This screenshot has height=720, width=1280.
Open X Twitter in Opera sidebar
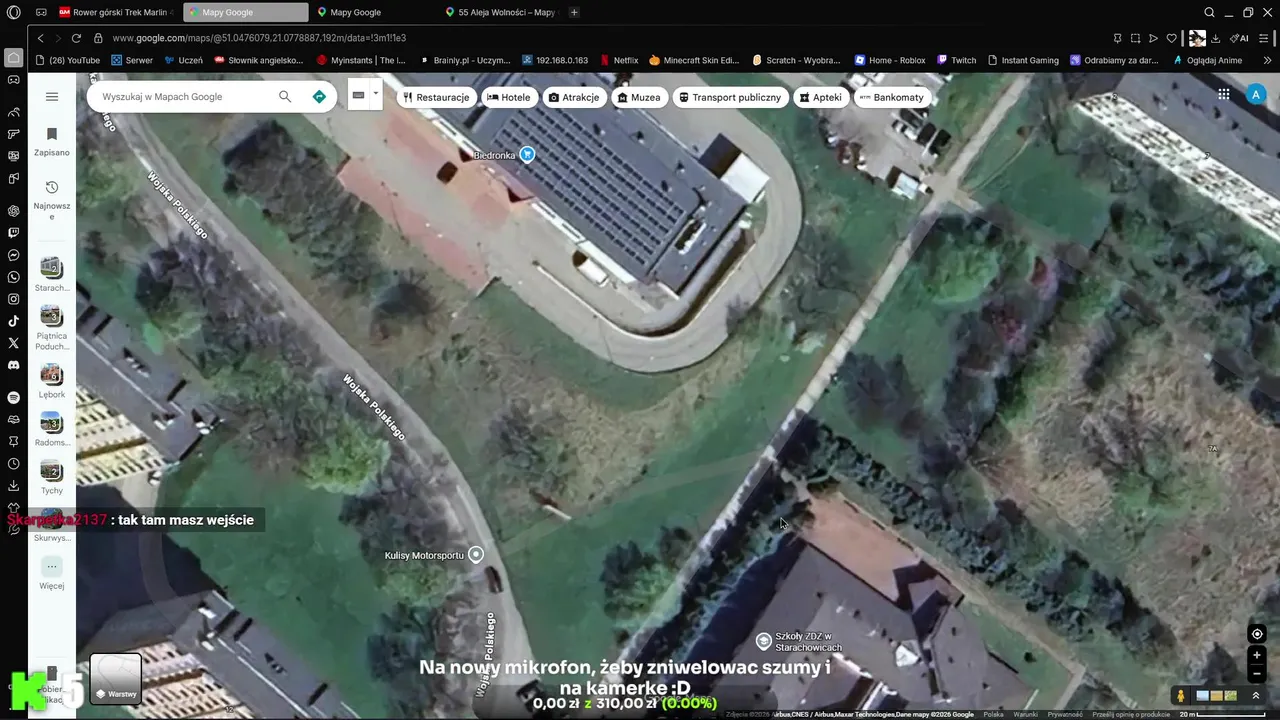13,343
